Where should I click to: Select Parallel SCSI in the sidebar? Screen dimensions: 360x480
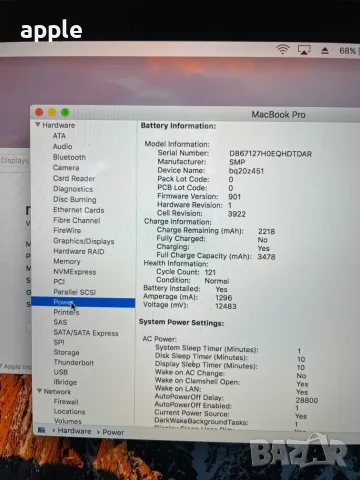[x=75, y=292]
